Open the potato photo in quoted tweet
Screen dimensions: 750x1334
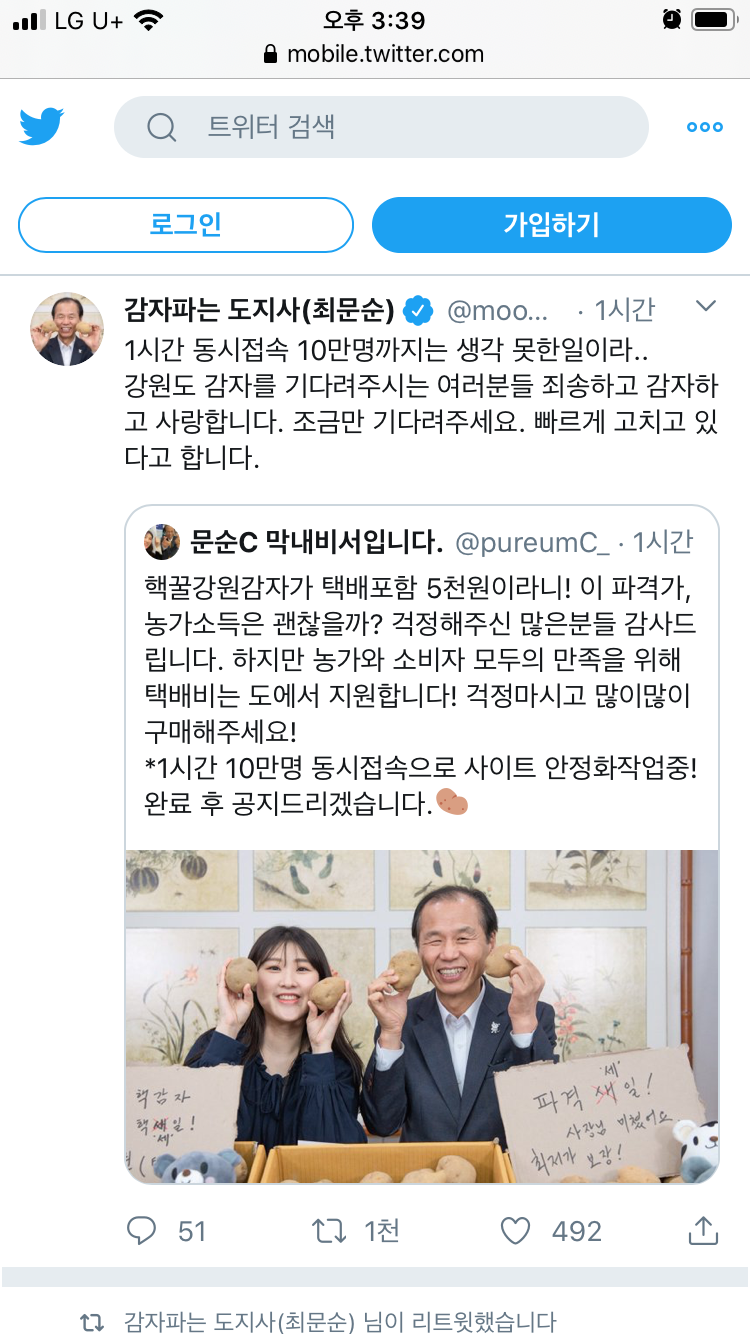(421, 1016)
